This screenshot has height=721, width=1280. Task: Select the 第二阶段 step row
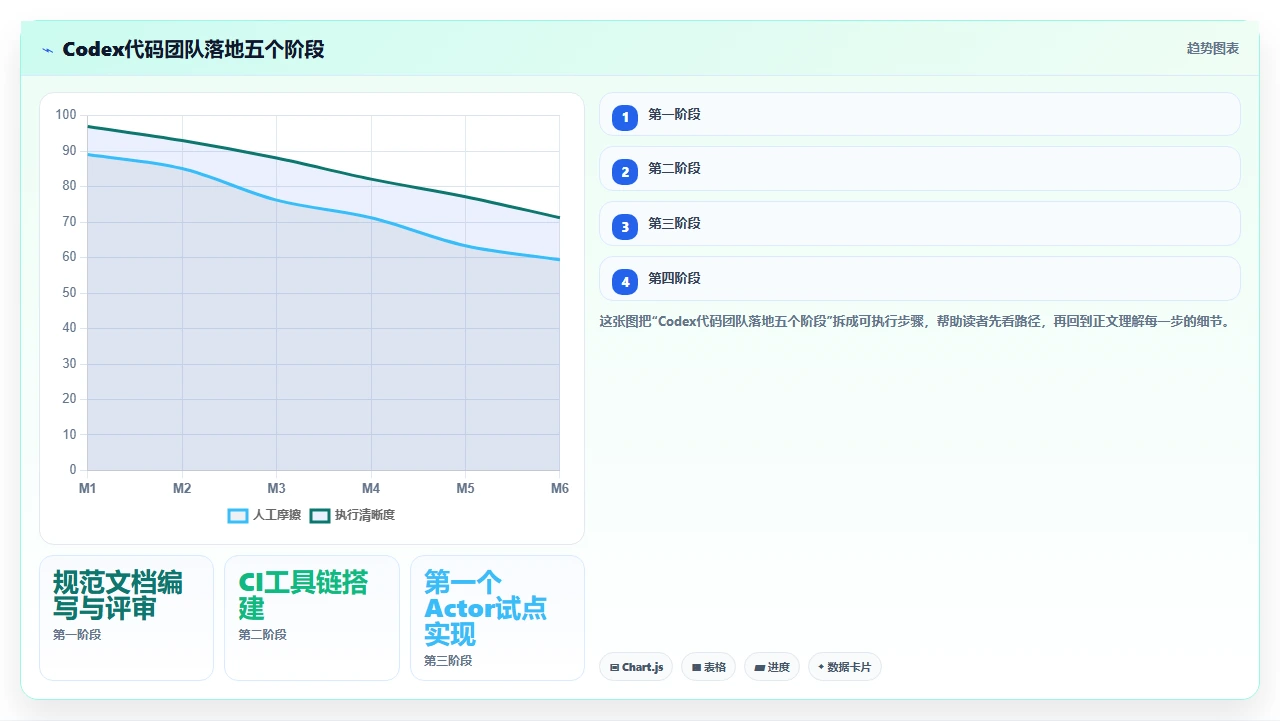[x=919, y=169]
